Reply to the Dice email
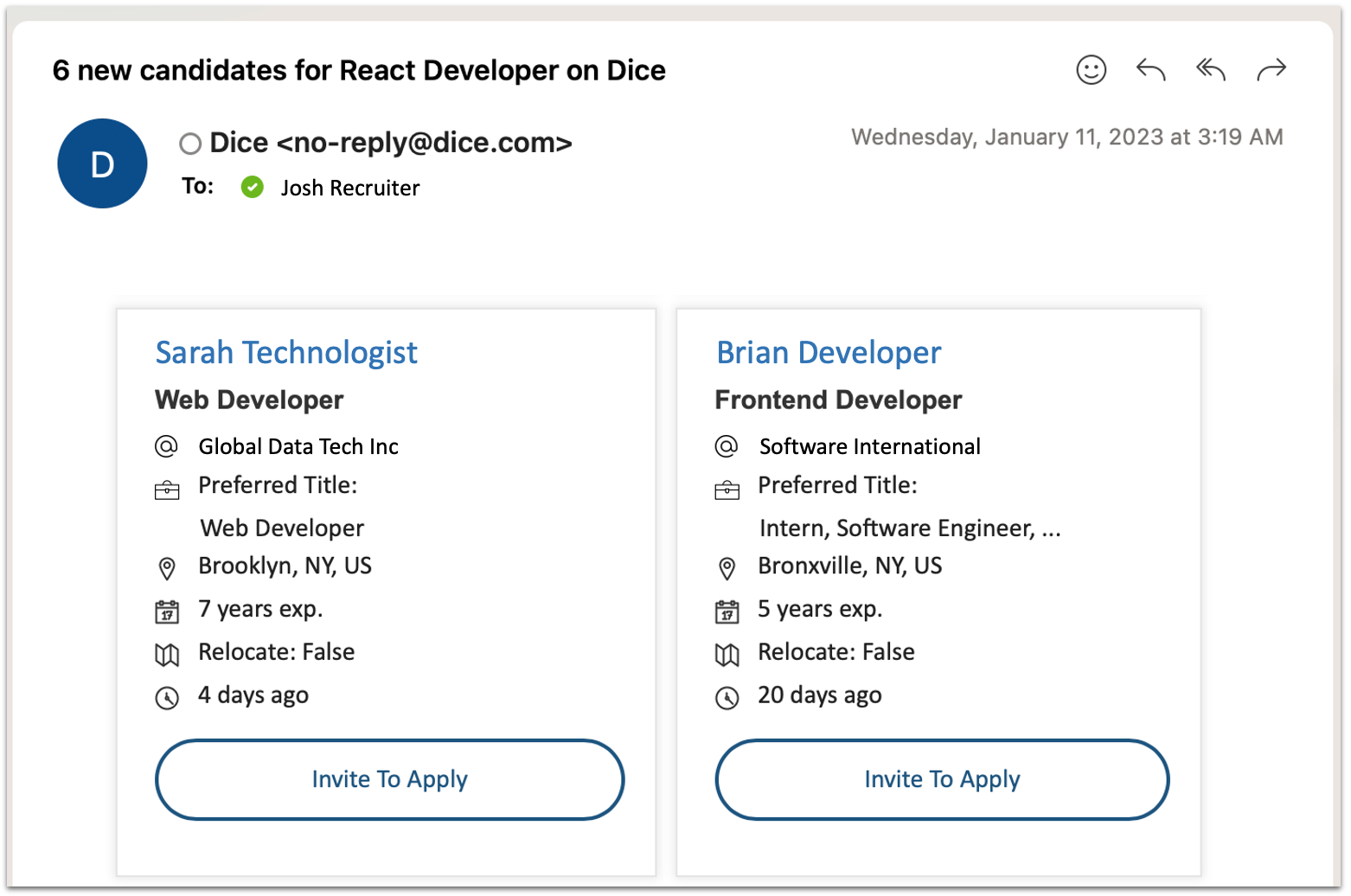Image resolution: width=1351 pixels, height=896 pixels. pyautogui.click(x=1150, y=70)
